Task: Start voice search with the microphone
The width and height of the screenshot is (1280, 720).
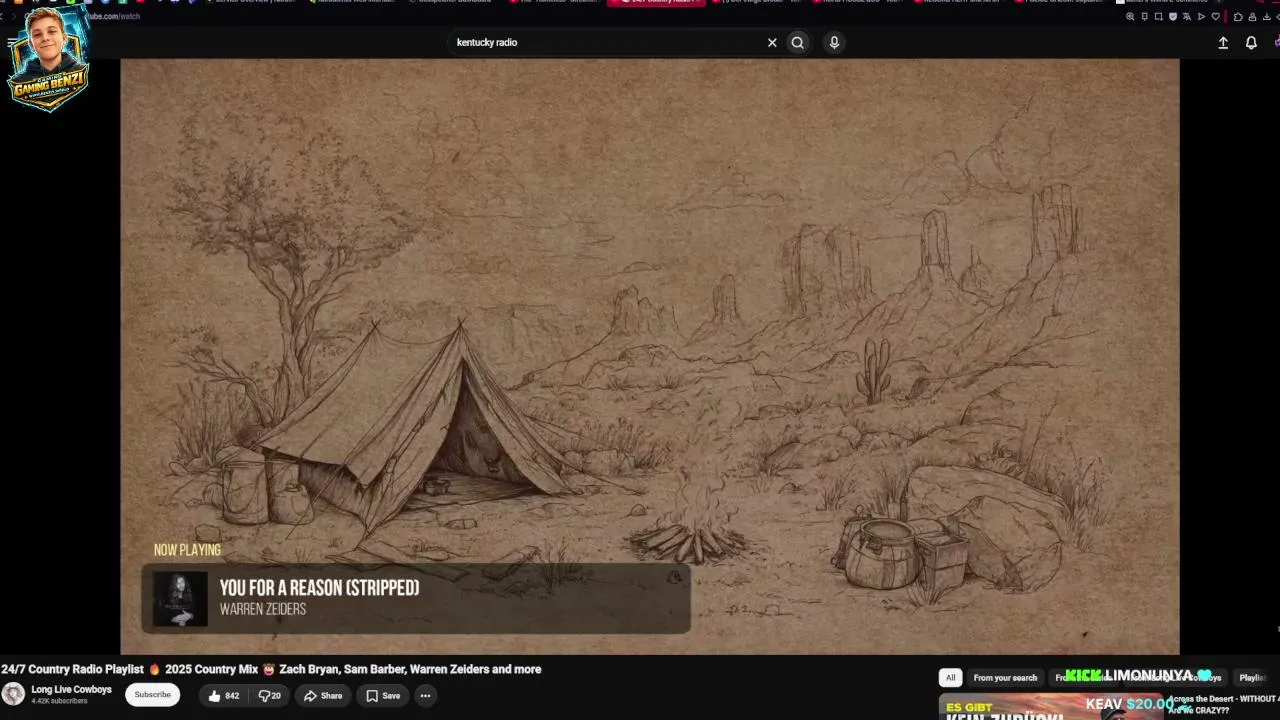Action: point(834,42)
